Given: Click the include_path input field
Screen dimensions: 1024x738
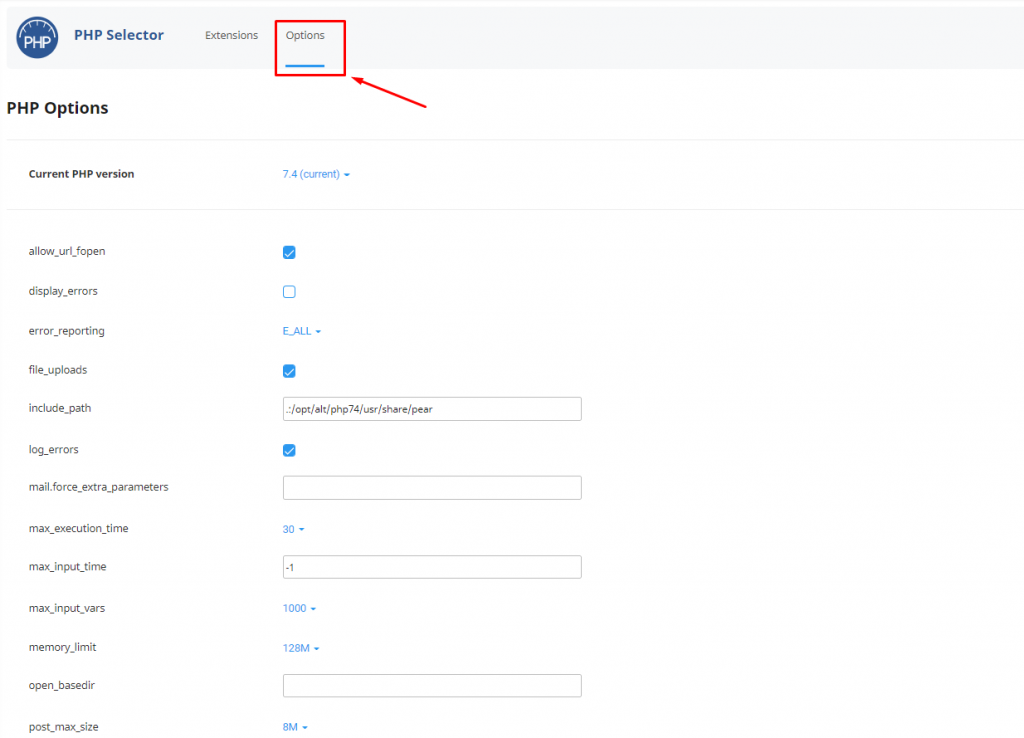Looking at the screenshot, I should (x=432, y=408).
